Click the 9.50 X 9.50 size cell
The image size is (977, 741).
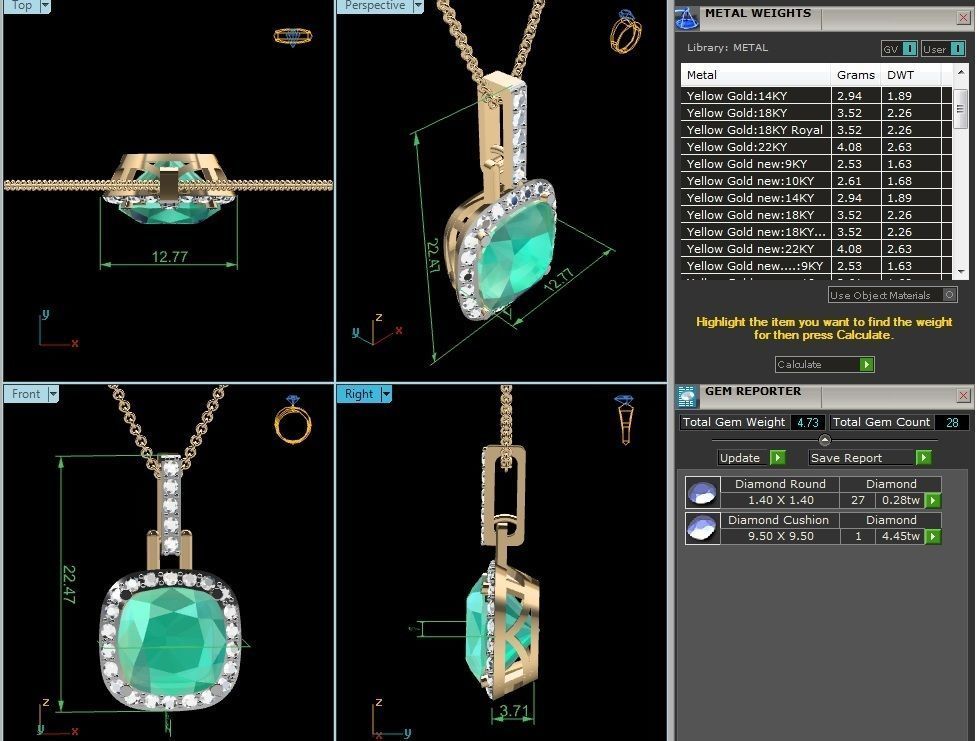(780, 537)
